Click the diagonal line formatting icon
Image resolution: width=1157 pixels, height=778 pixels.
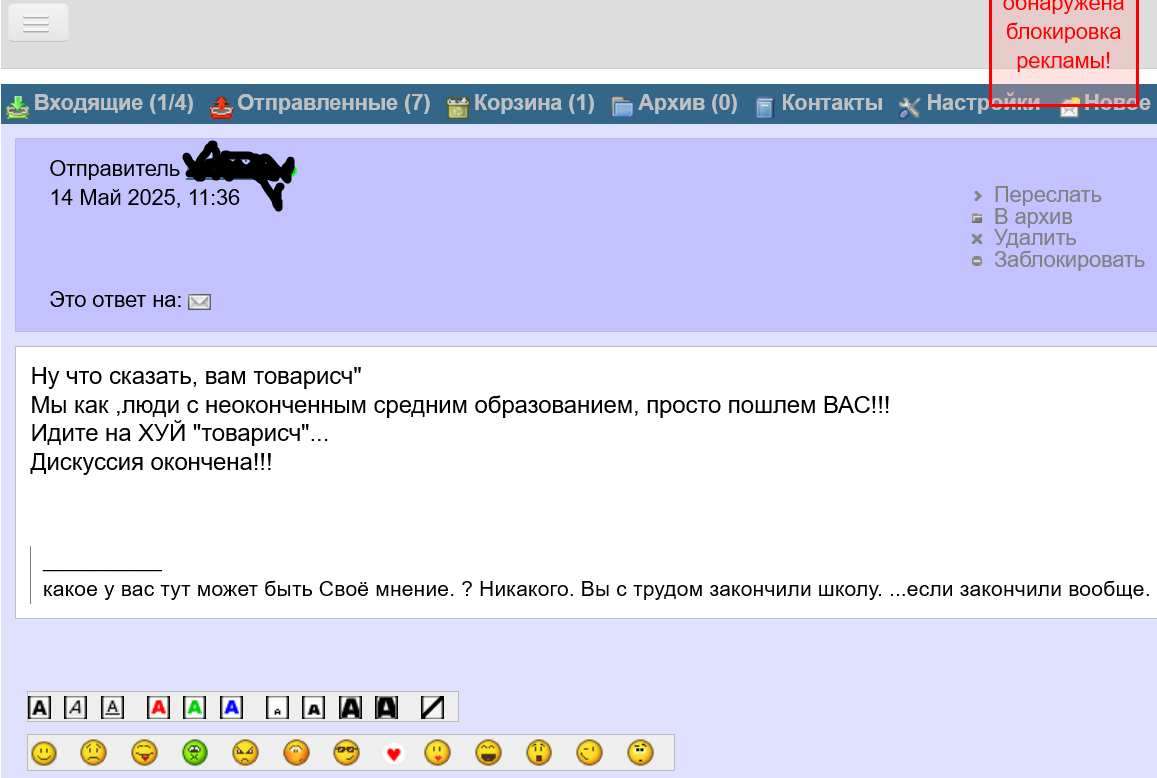[x=430, y=706]
